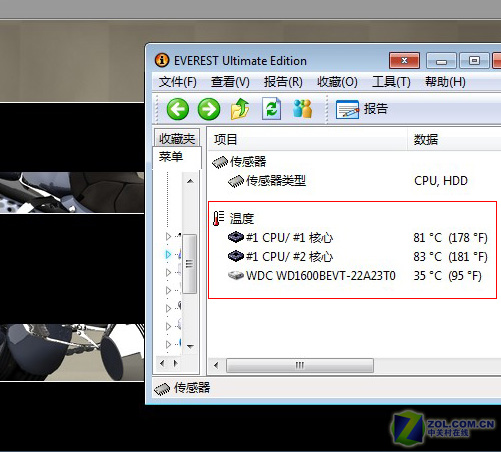Click the EVEREST info icon in the title bar
Image resolution: width=501 pixels, height=452 pixels.
tap(162, 60)
